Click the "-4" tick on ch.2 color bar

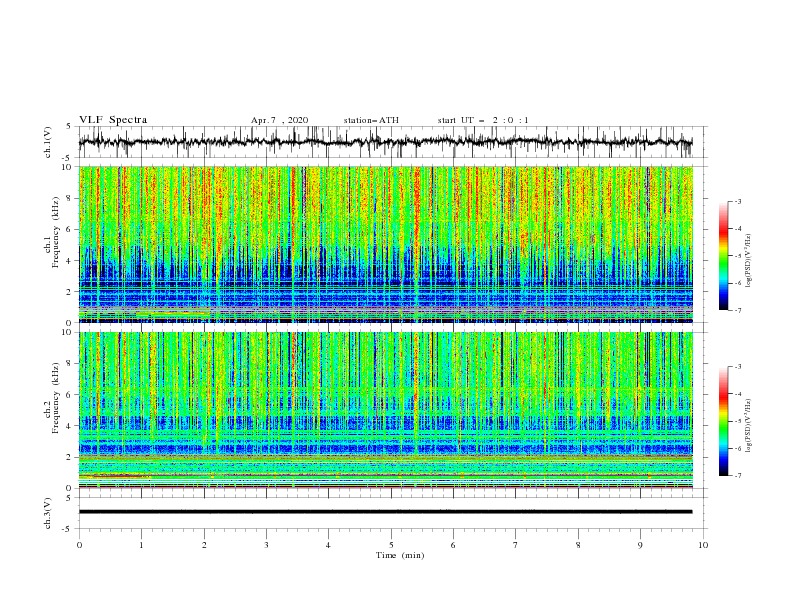[x=737, y=394]
